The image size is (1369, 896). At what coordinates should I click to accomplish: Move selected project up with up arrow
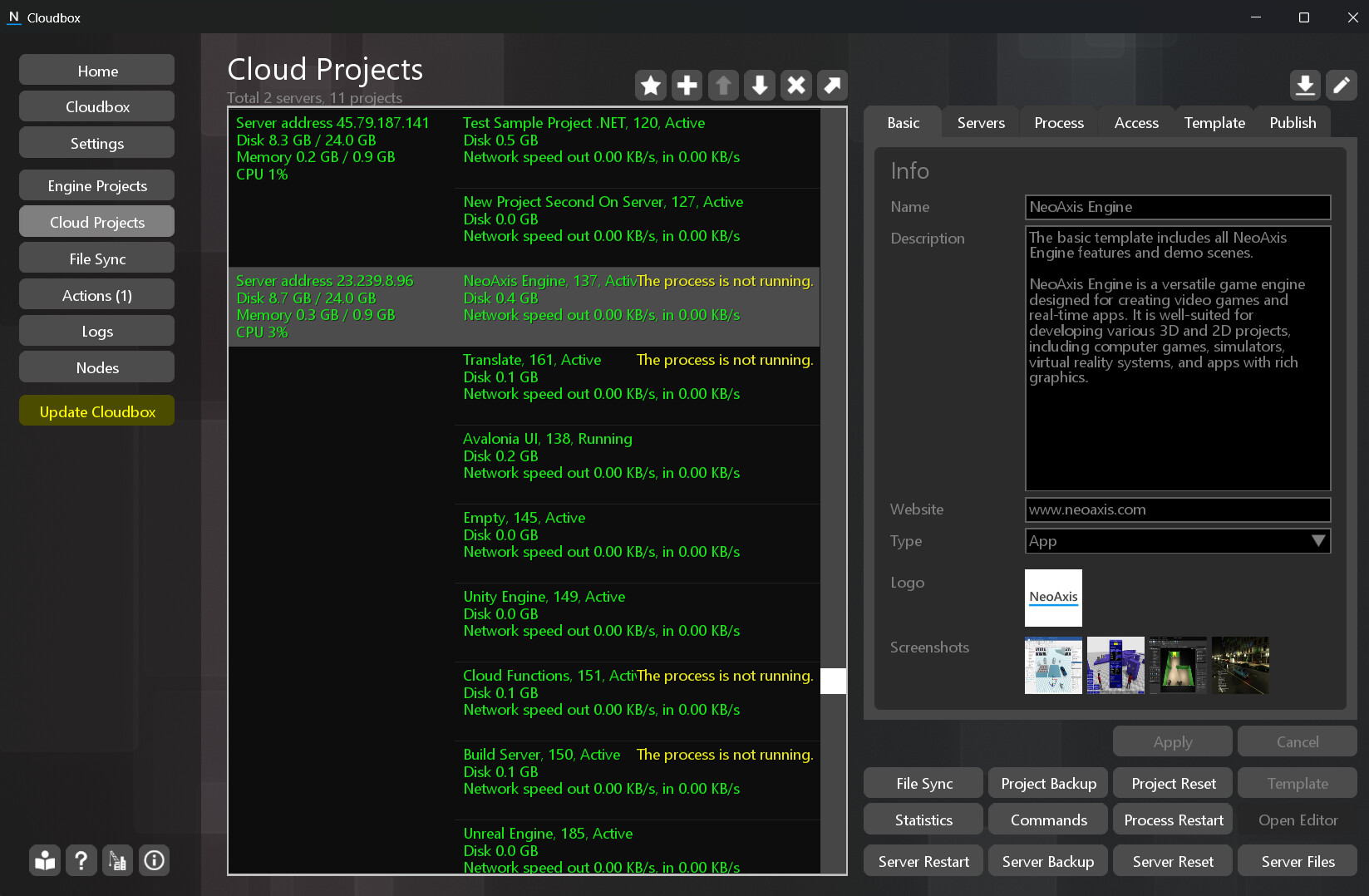[x=724, y=85]
